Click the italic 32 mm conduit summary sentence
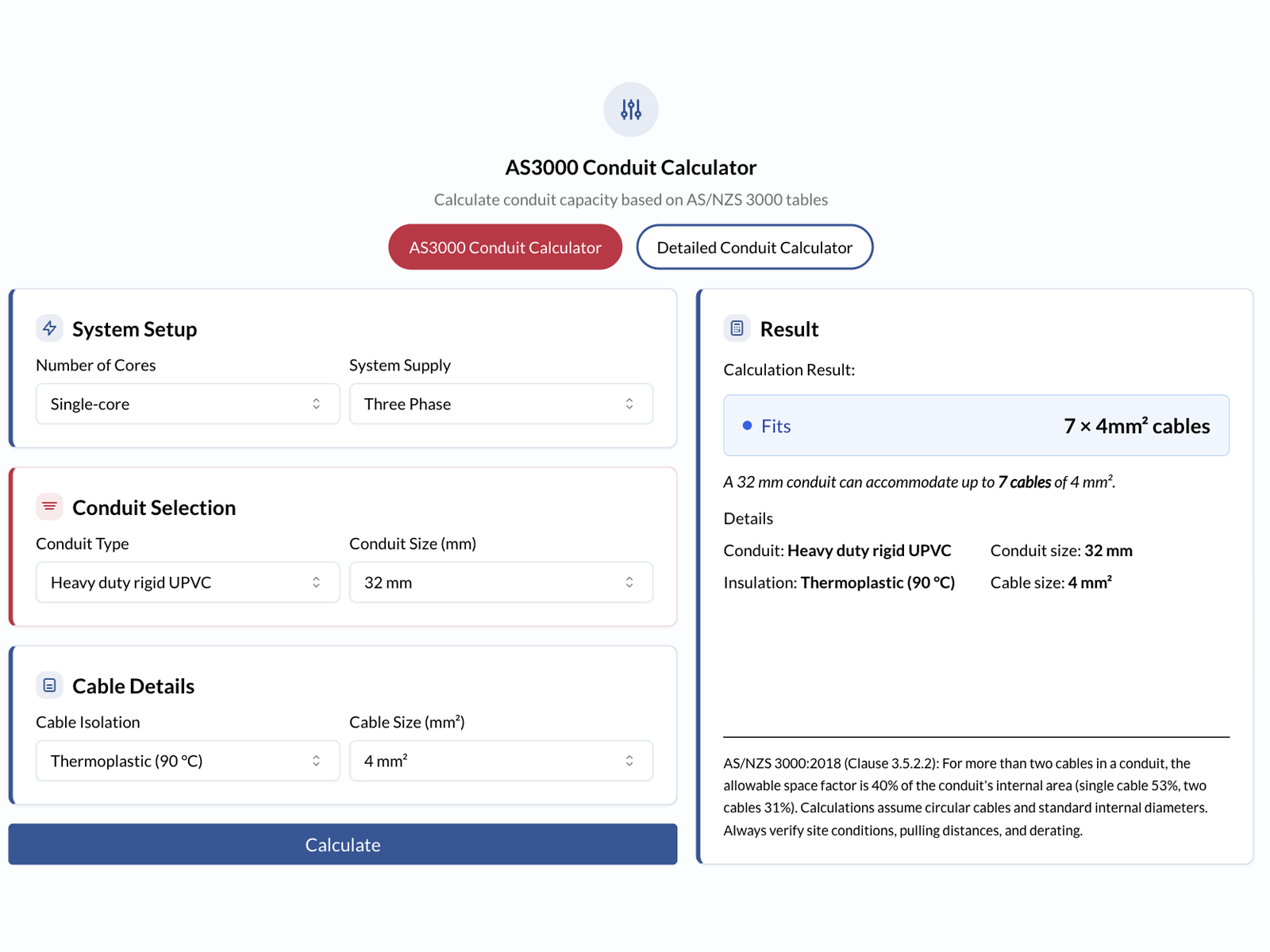 (x=918, y=482)
